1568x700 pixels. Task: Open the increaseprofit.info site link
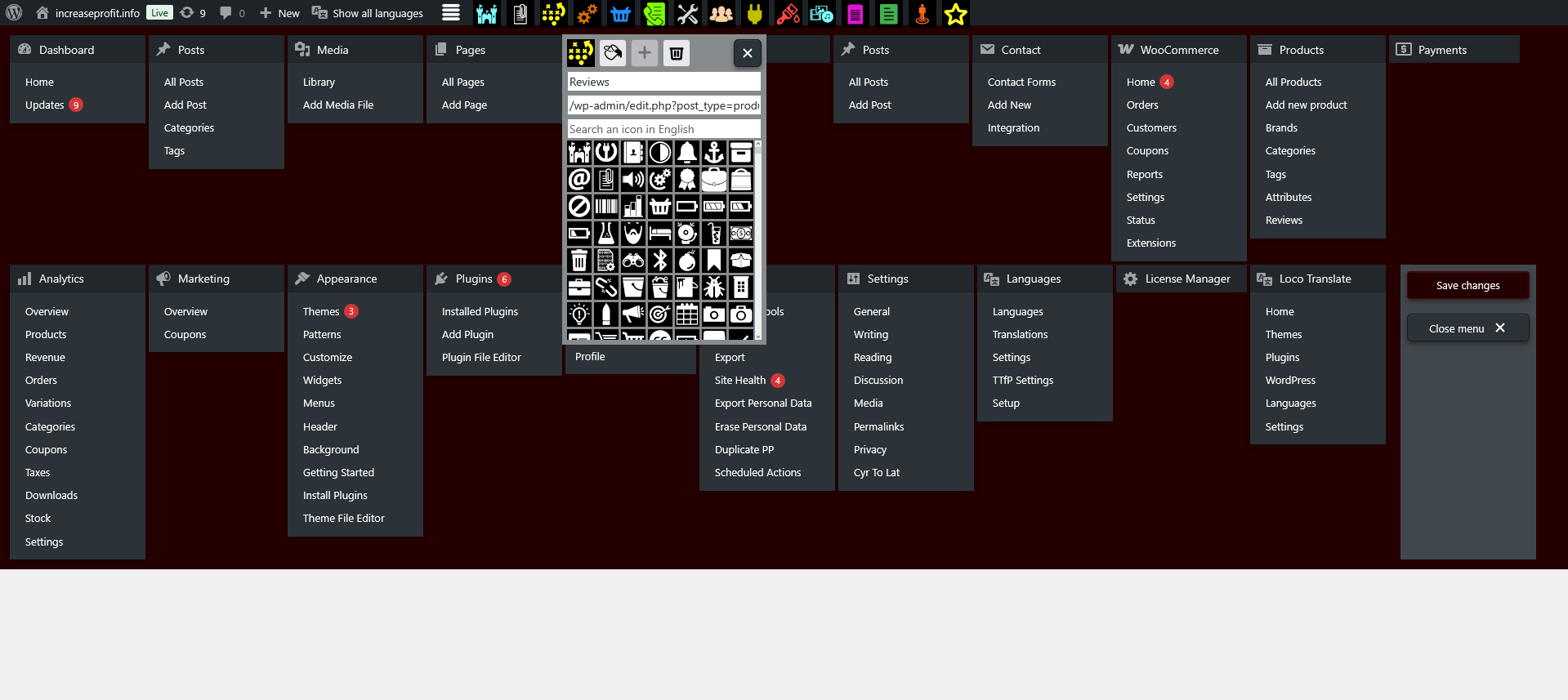click(x=88, y=13)
